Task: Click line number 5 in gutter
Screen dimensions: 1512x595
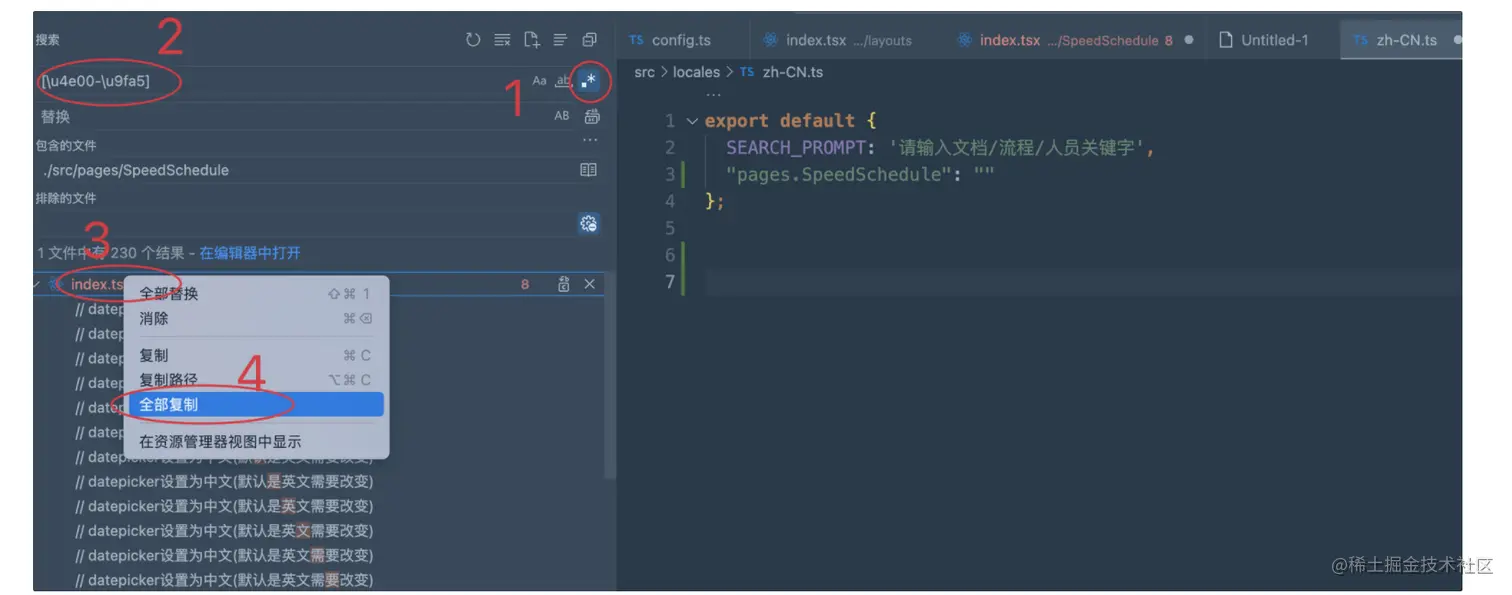Action: click(x=670, y=228)
